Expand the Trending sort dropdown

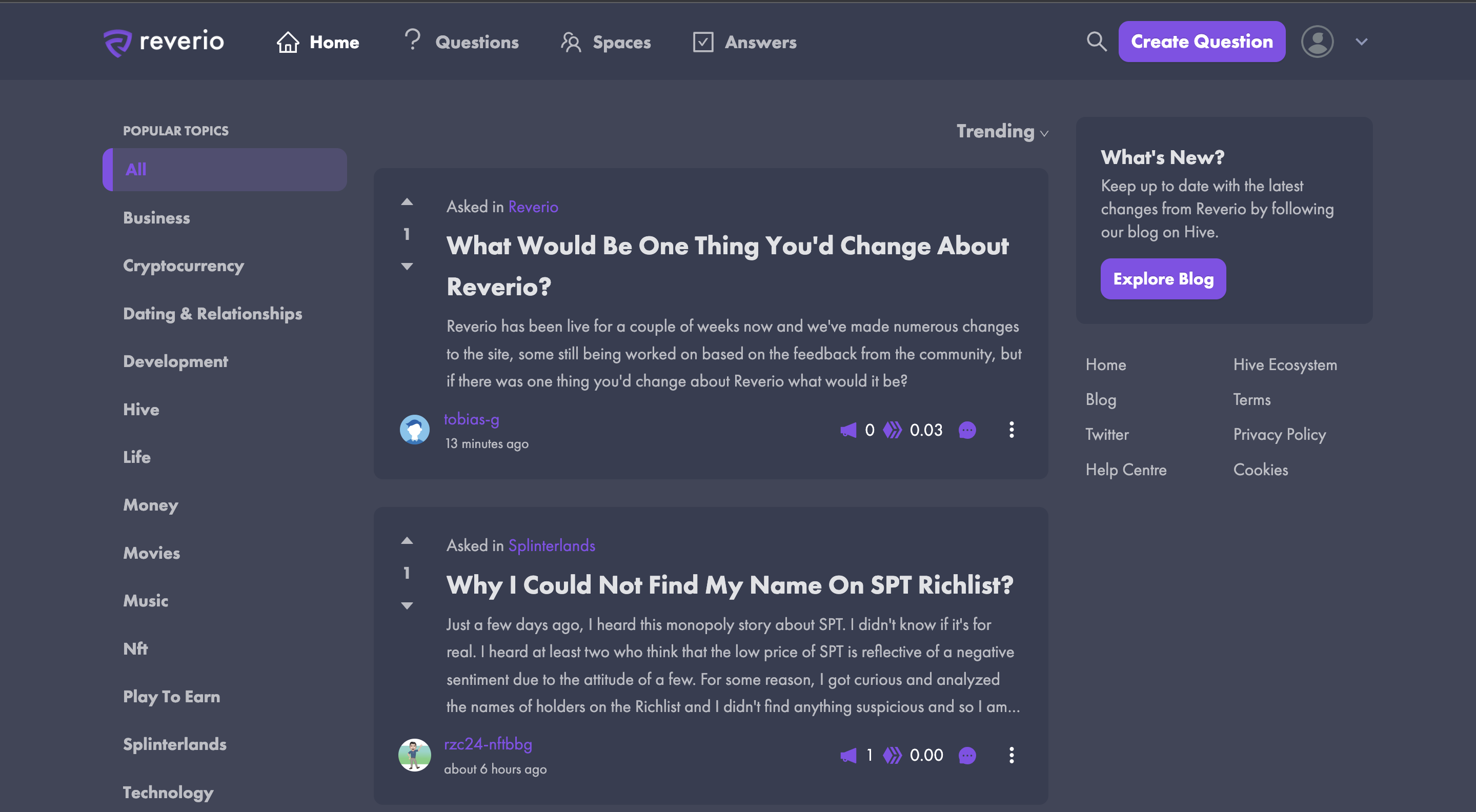click(x=1002, y=131)
